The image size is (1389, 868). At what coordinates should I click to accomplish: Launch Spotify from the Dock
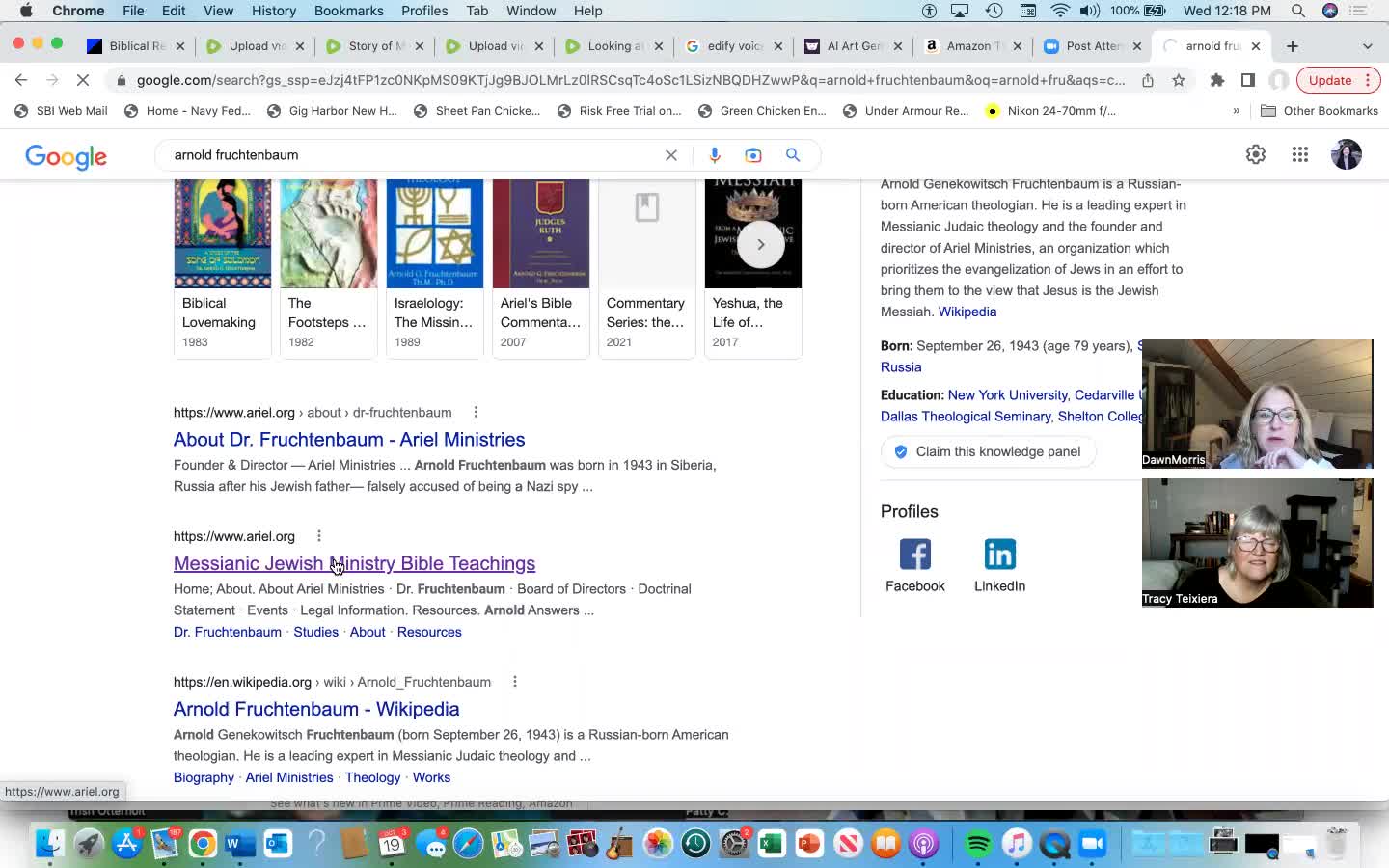[978, 844]
